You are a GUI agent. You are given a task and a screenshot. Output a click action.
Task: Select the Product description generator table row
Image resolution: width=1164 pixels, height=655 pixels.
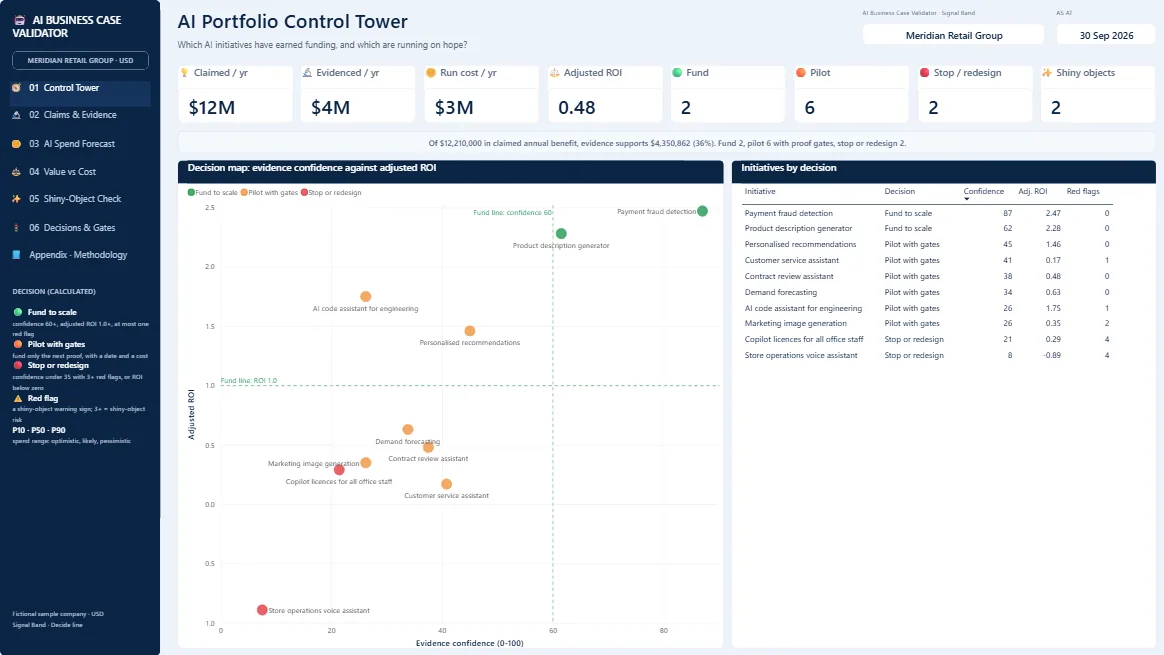point(928,229)
